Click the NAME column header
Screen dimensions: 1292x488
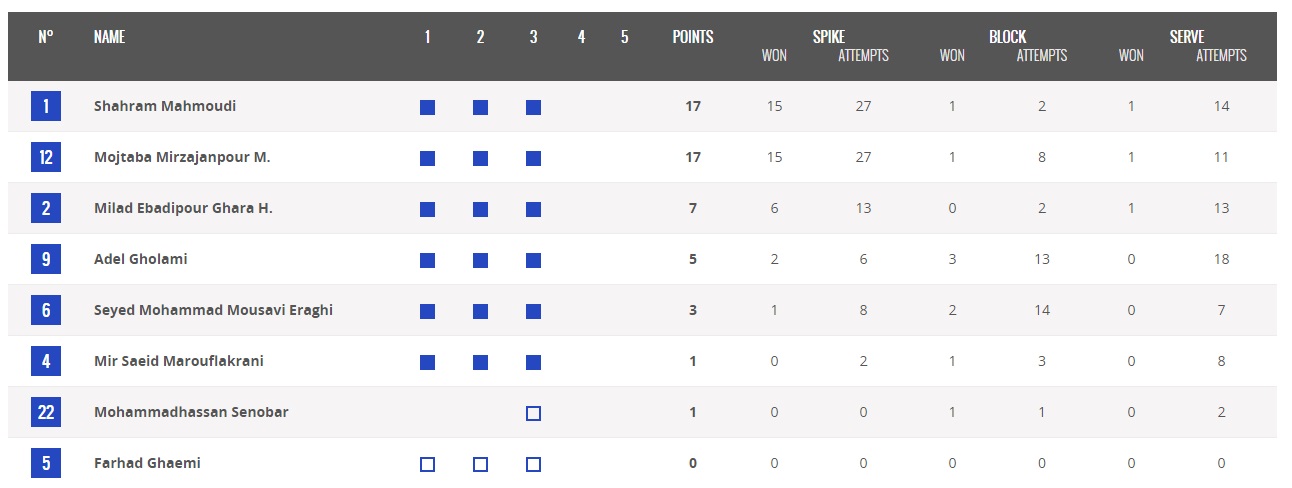[109, 37]
